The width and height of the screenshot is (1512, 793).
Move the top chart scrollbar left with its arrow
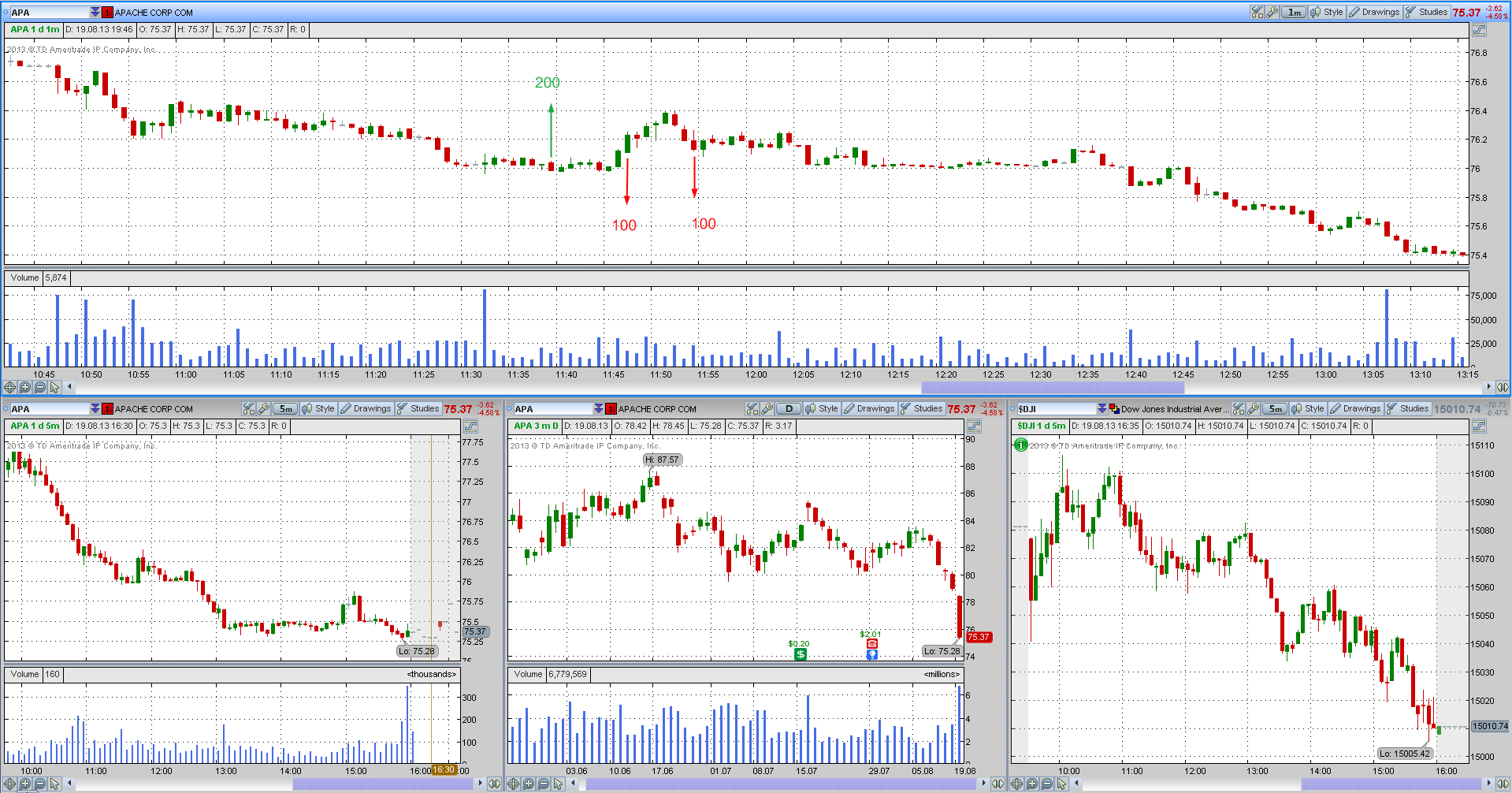(x=70, y=387)
